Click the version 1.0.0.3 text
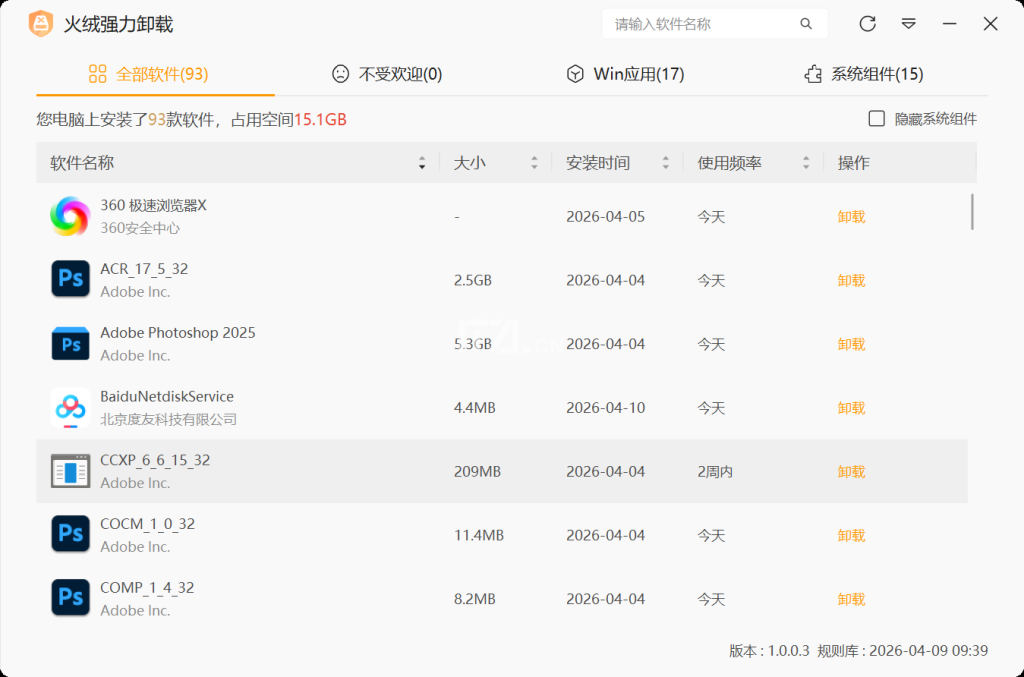1024x677 pixels. click(x=769, y=651)
